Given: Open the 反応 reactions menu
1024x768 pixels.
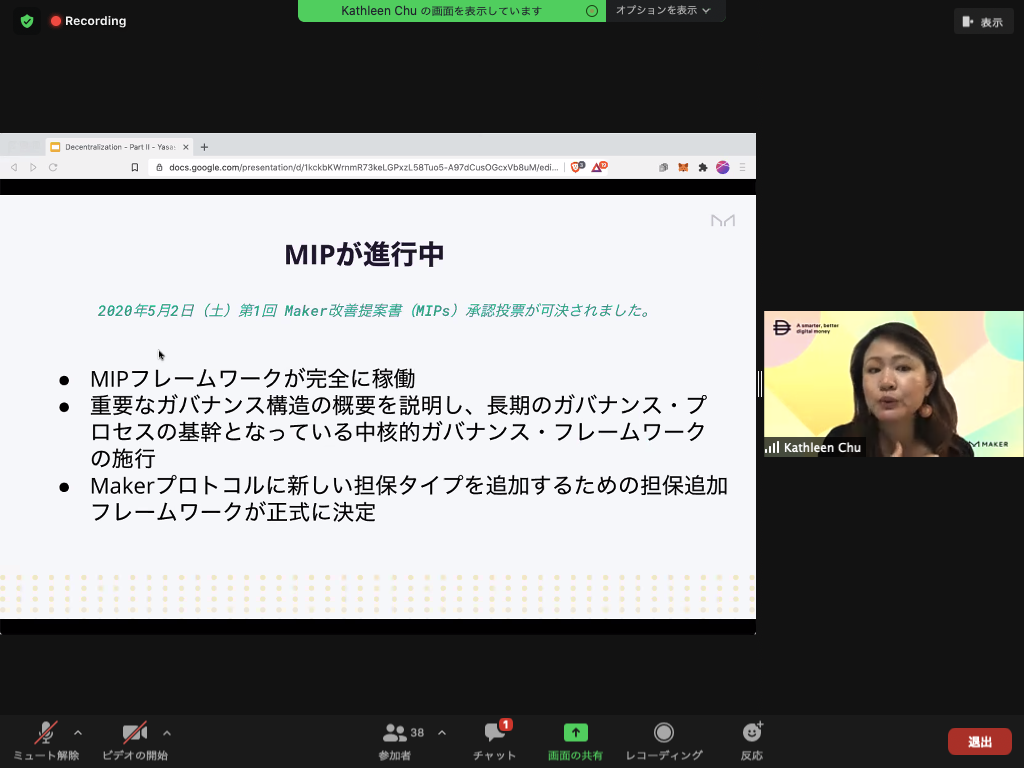Looking at the screenshot, I should 752,741.
